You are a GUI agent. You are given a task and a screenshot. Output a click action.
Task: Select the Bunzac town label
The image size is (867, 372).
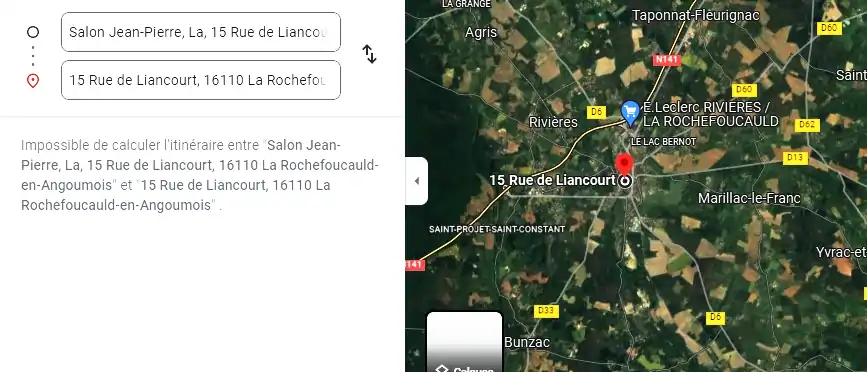click(x=527, y=342)
